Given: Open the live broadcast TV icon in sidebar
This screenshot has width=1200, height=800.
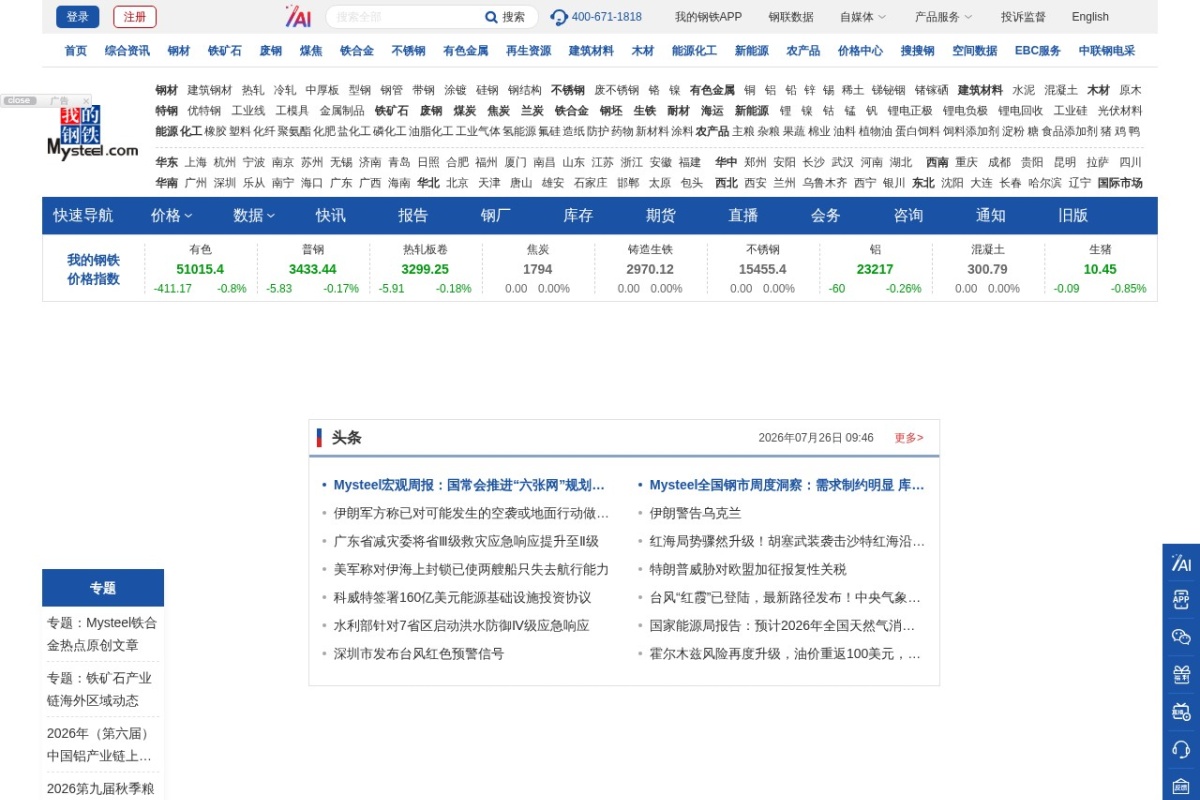Looking at the screenshot, I should click(x=1181, y=711).
